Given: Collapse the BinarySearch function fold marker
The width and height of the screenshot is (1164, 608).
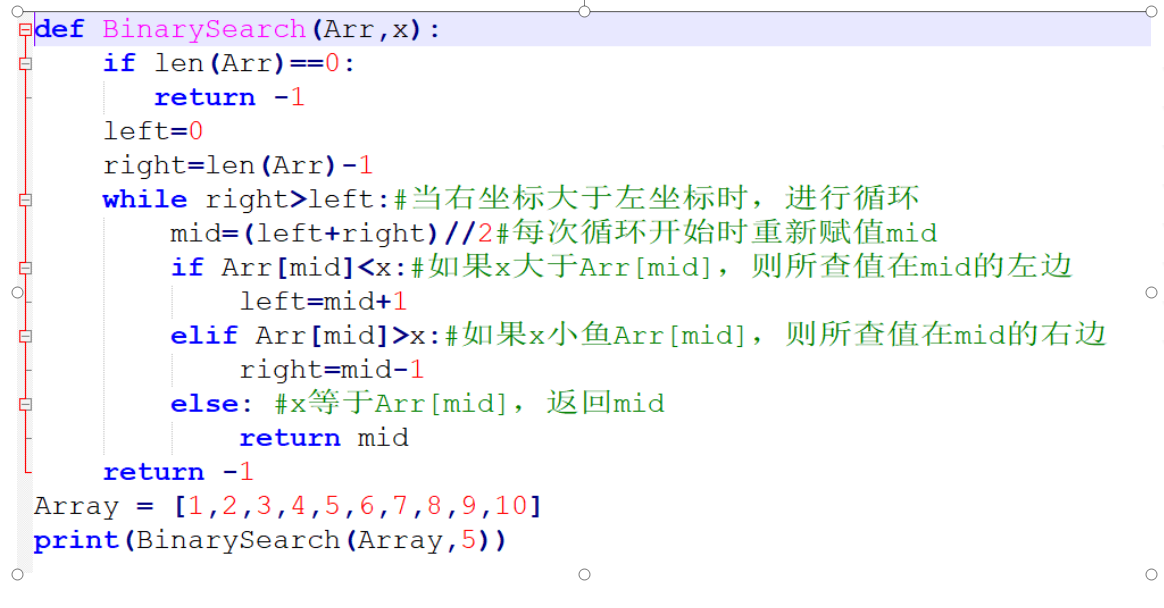Looking at the screenshot, I should click(25, 29).
